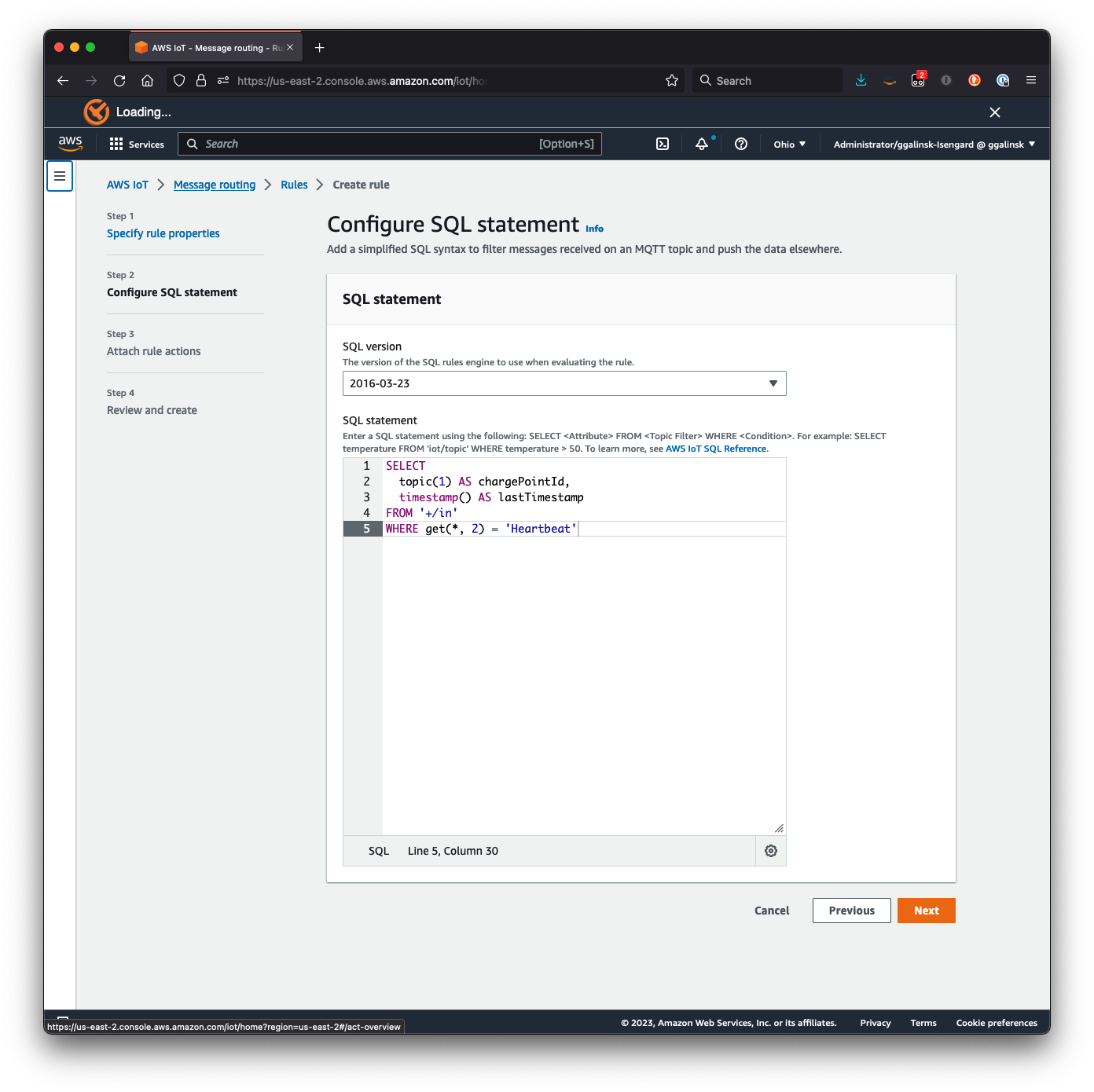Open the Help question mark icon

pos(740,144)
